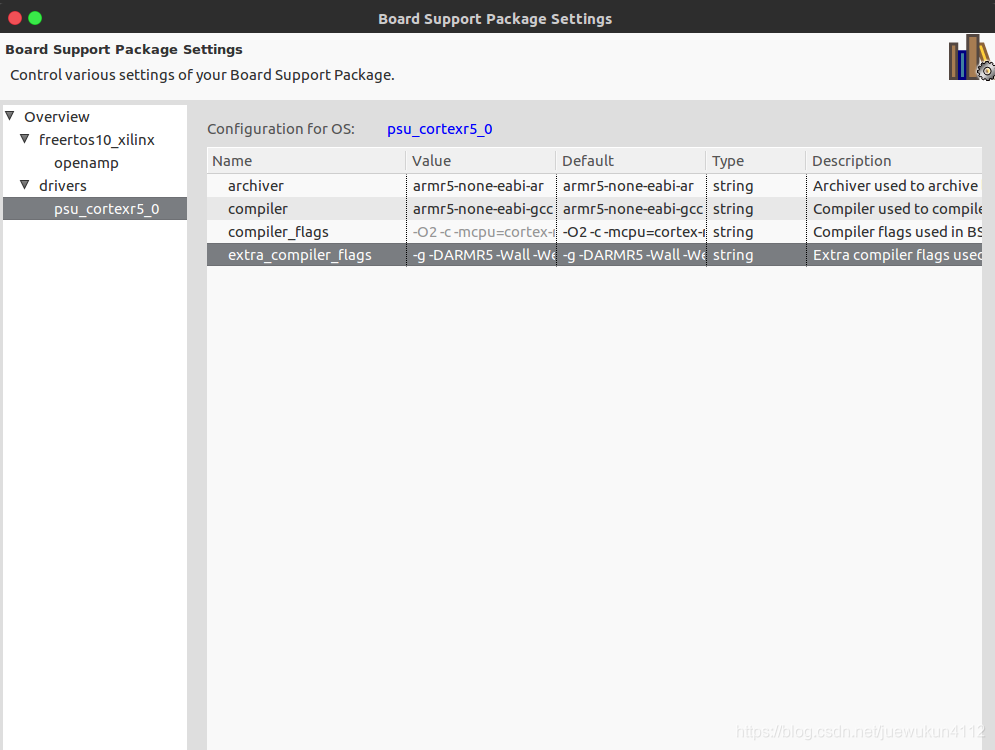The image size is (995, 750).
Task: Open the blue psu_cortexr5_0 configuration link
Action: [x=440, y=129]
